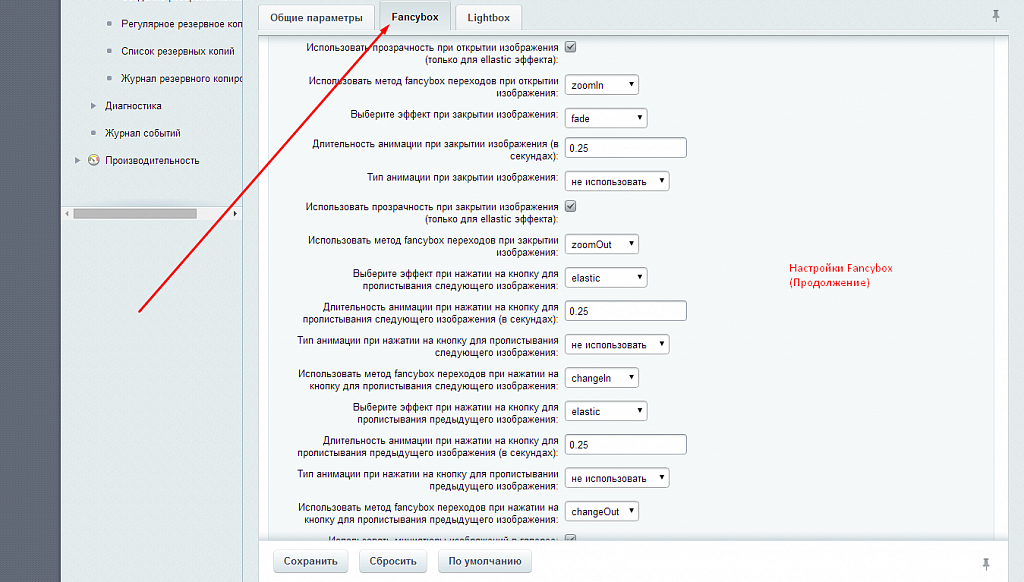Click the По умолчанию button
The width and height of the screenshot is (1024, 582).
(x=485, y=561)
